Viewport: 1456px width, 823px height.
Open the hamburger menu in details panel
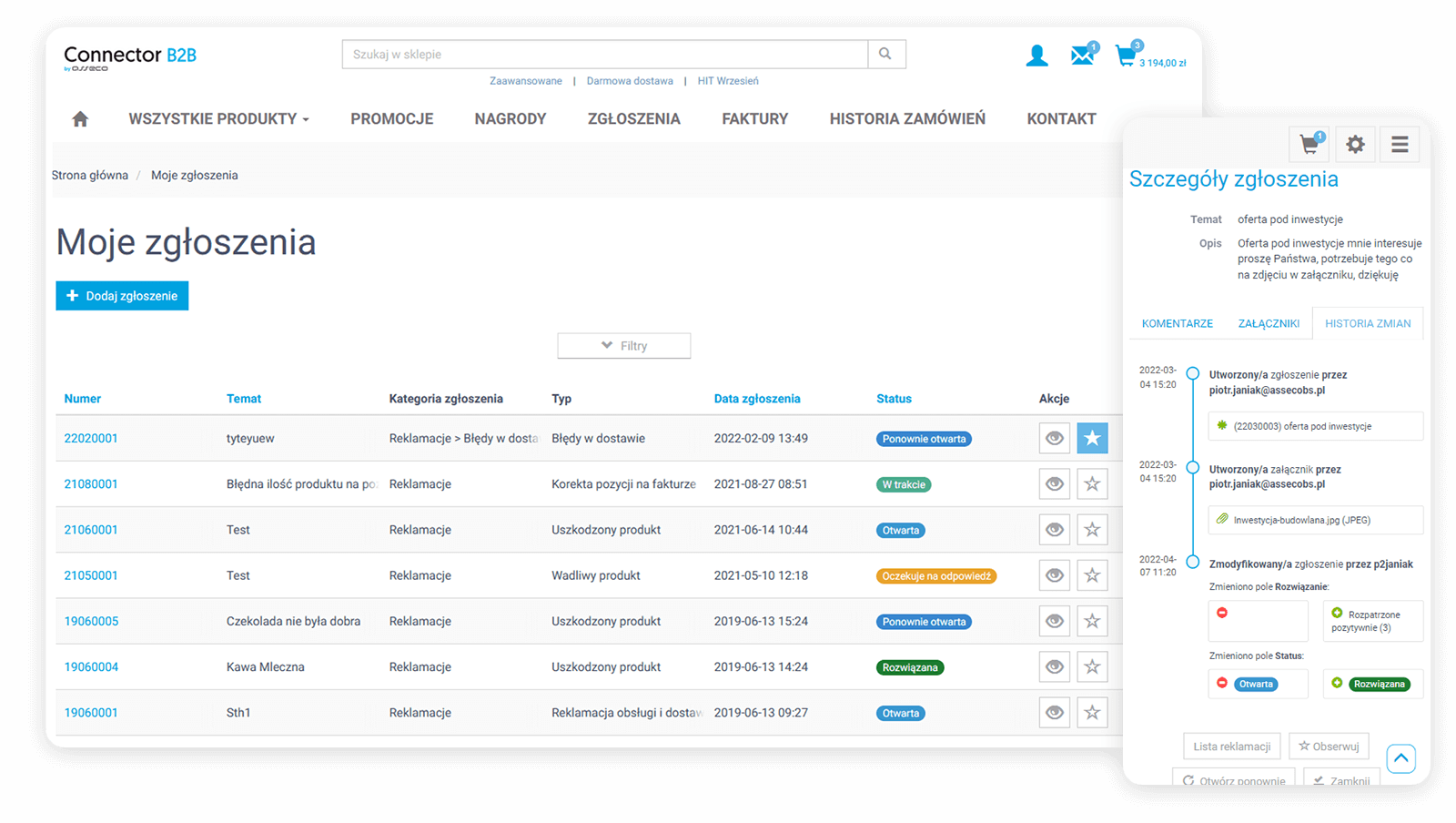pos(1400,144)
